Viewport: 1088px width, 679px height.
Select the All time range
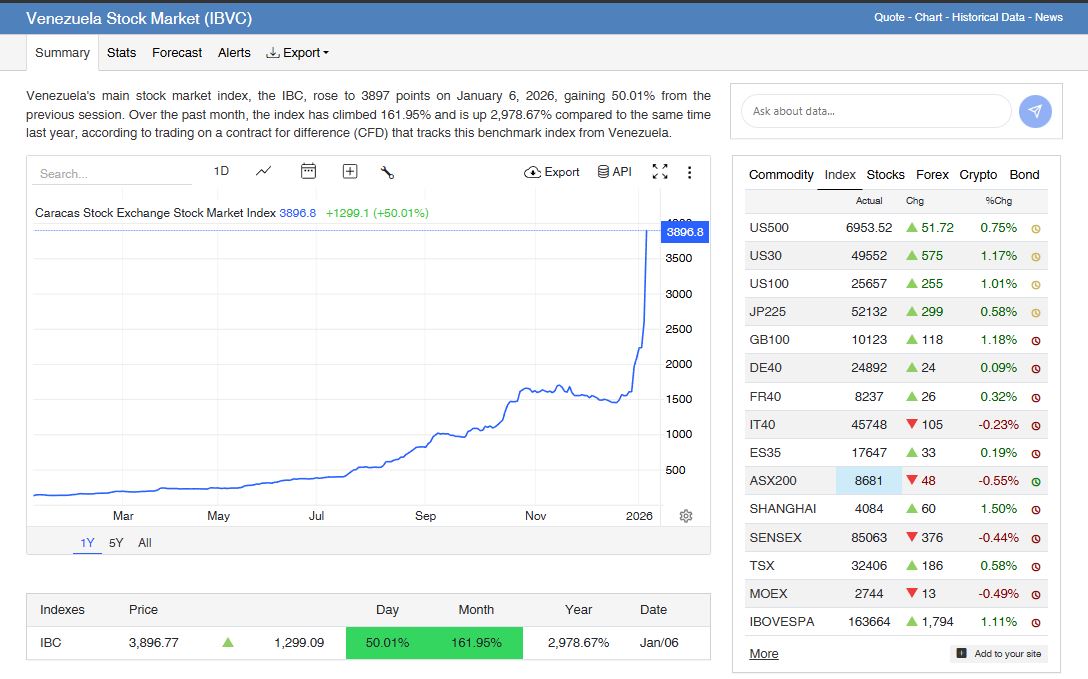pyautogui.click(x=145, y=543)
